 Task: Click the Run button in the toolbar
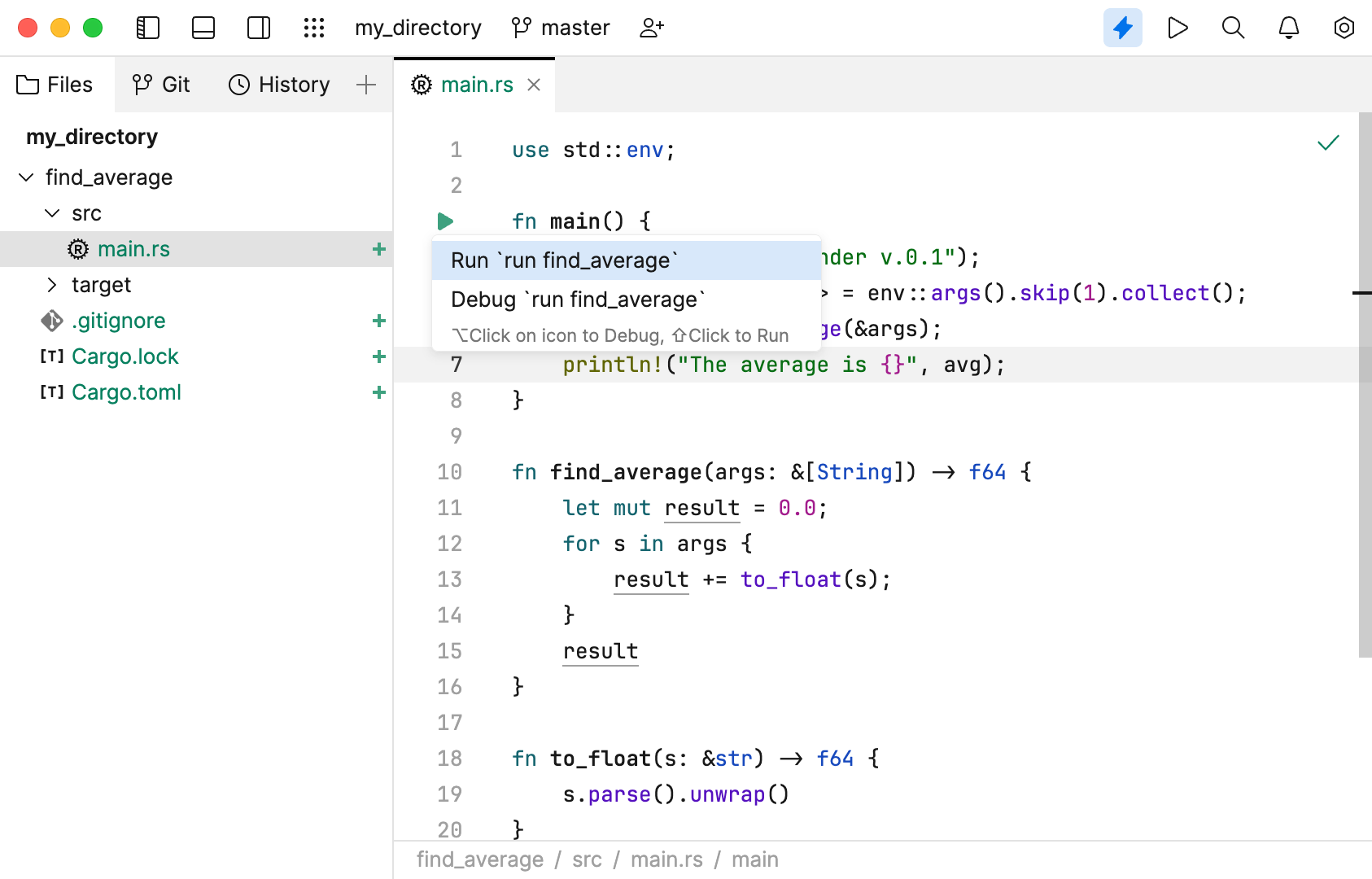click(x=1178, y=27)
